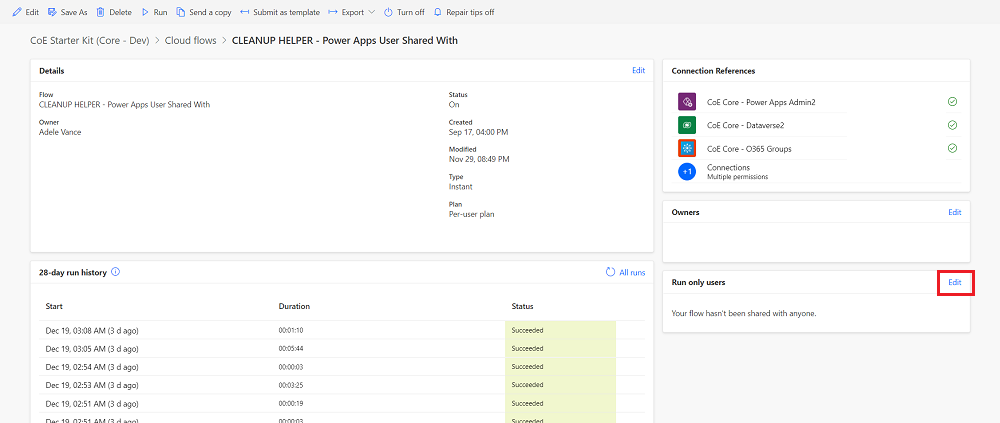Click the Power Apps Admin2 connection icon

pos(686,102)
